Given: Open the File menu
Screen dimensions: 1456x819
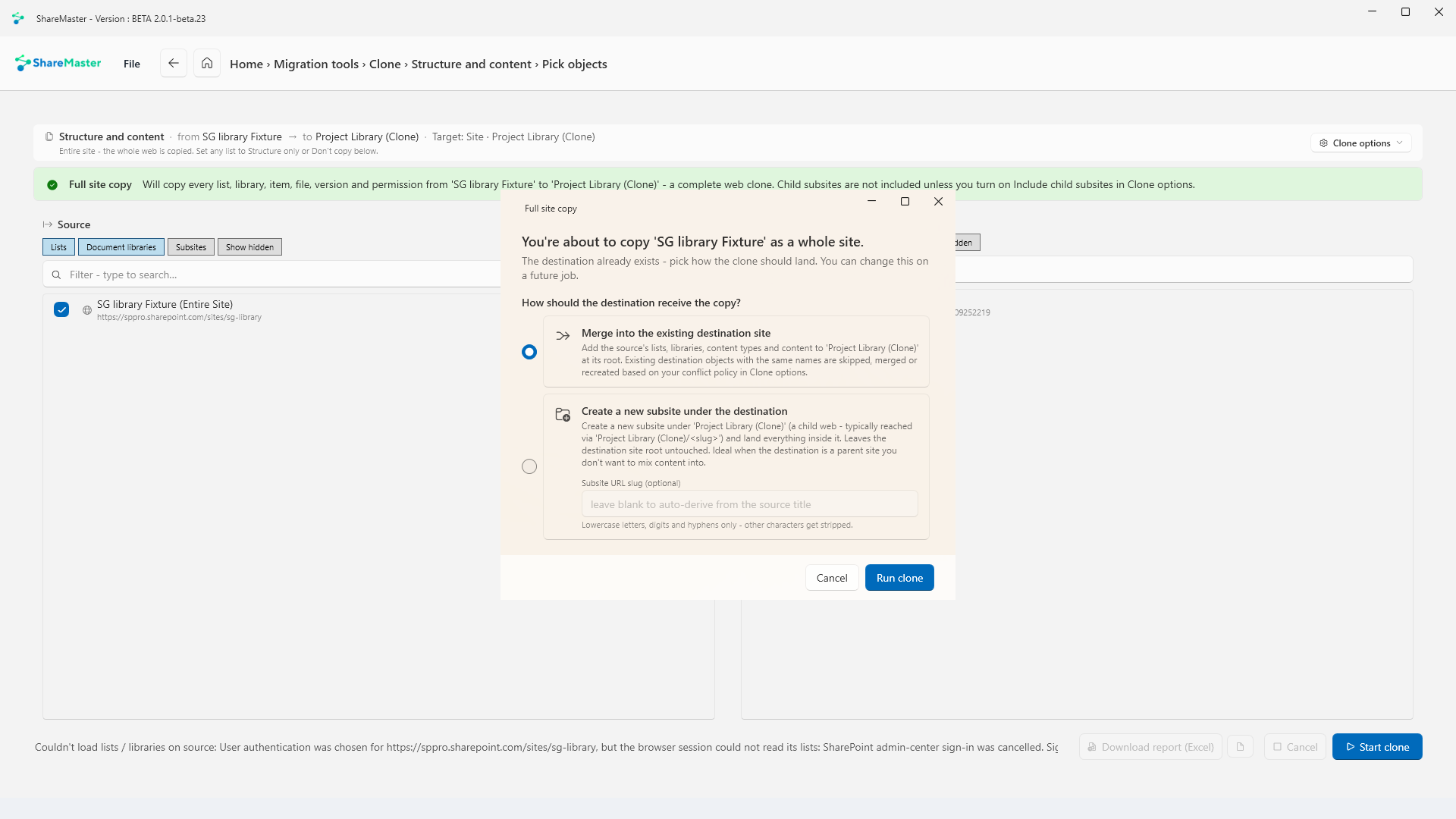Looking at the screenshot, I should click(132, 64).
